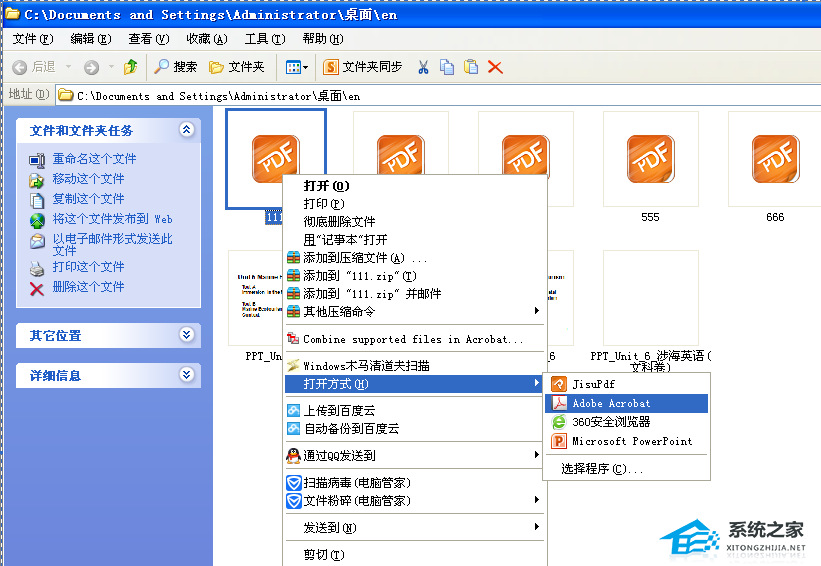
Task: Click the 重命名这个文件 task link
Action: pos(94,159)
